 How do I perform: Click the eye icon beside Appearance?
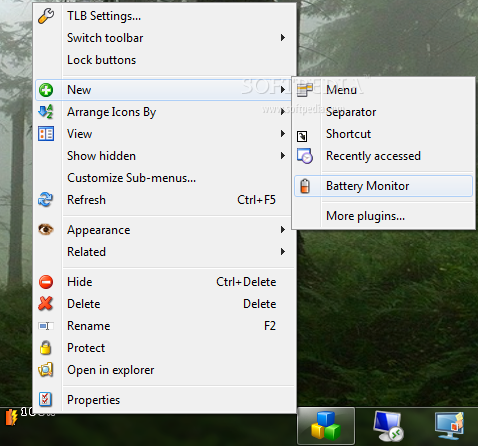point(46,229)
